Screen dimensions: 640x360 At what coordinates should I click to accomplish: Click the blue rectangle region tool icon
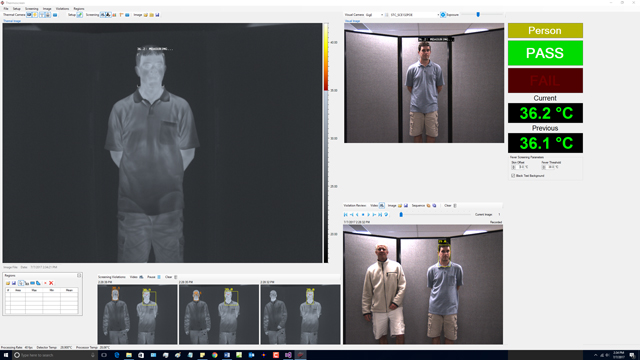[32, 283]
